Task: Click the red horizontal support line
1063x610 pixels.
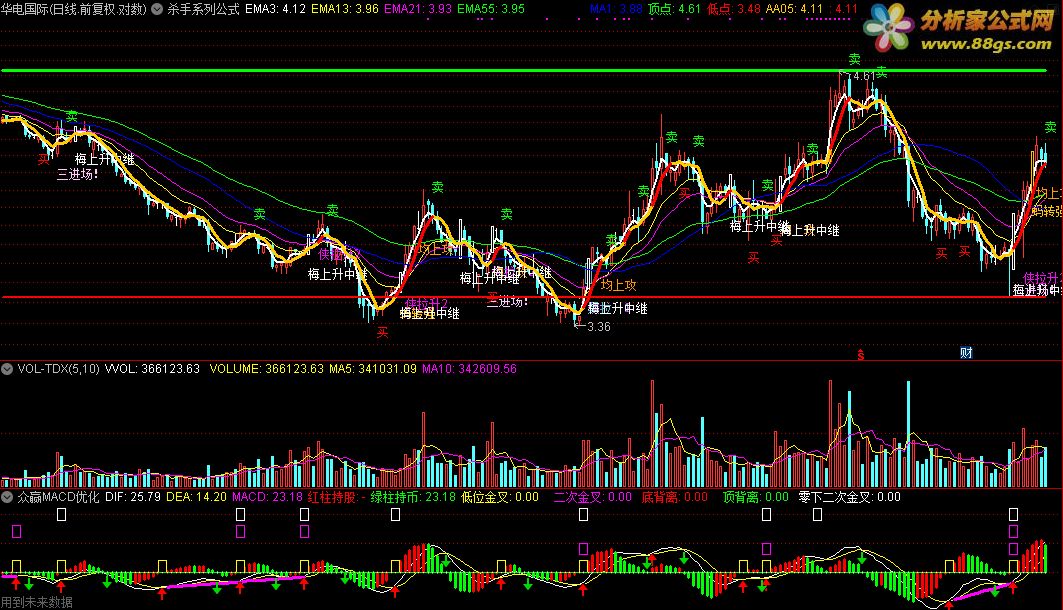Action: pos(523,297)
